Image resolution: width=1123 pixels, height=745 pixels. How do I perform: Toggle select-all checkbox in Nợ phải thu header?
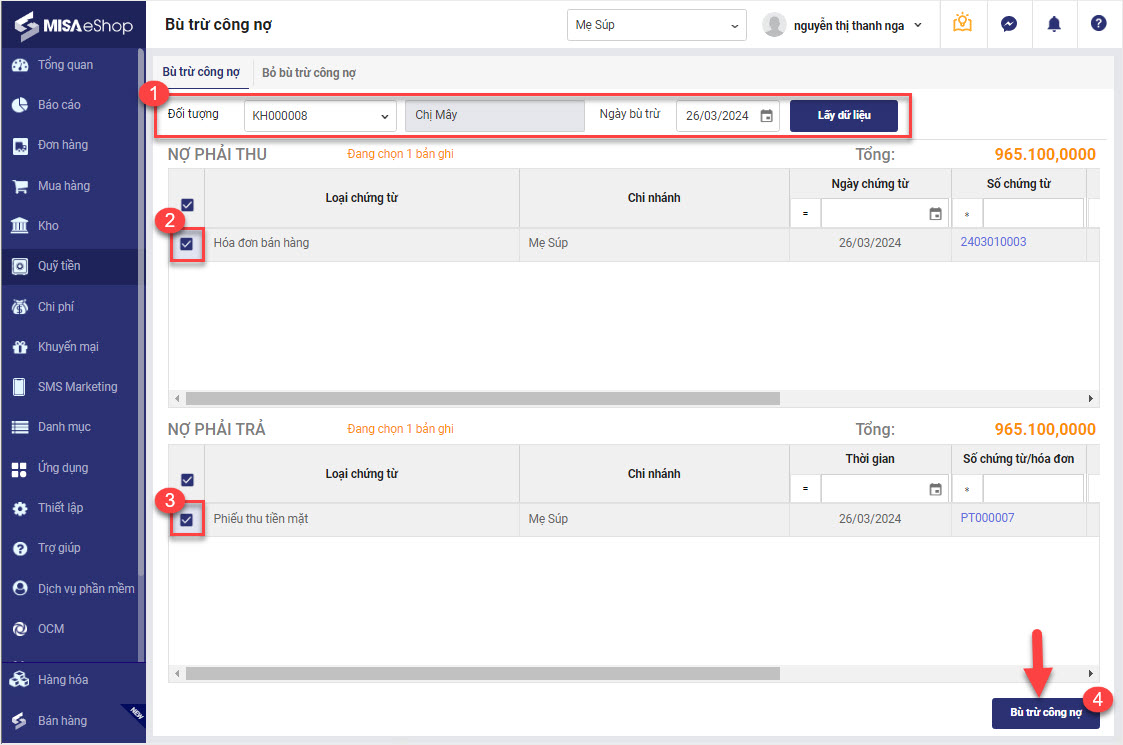(x=187, y=205)
